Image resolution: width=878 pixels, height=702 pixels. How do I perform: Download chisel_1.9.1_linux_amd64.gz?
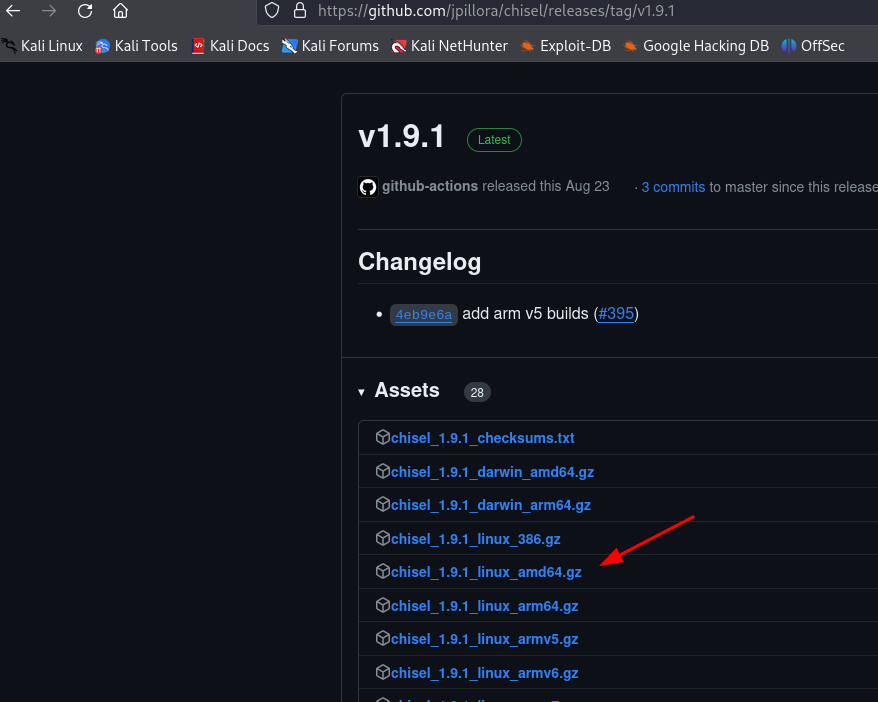(x=486, y=572)
